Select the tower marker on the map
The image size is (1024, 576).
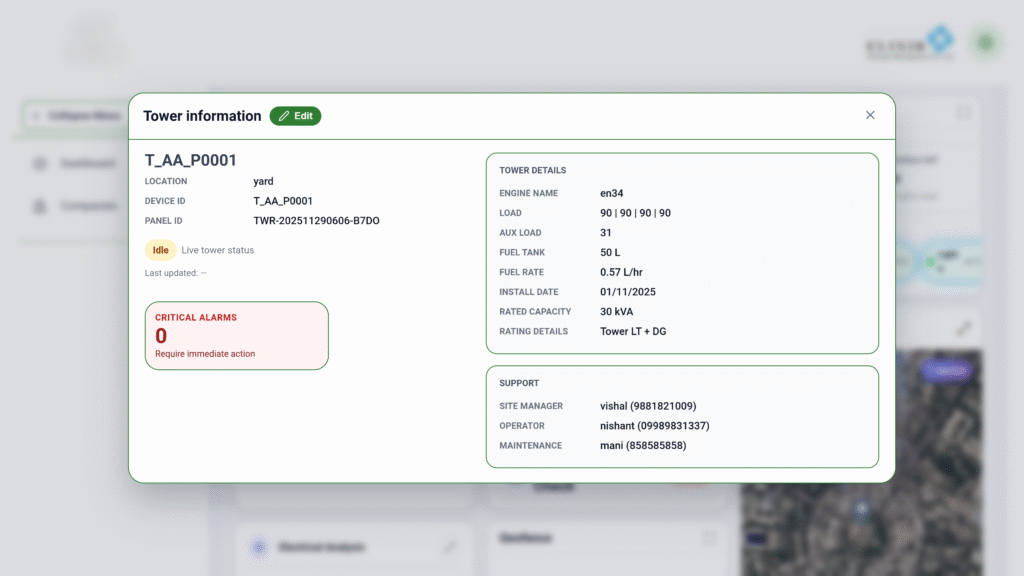pos(861,509)
